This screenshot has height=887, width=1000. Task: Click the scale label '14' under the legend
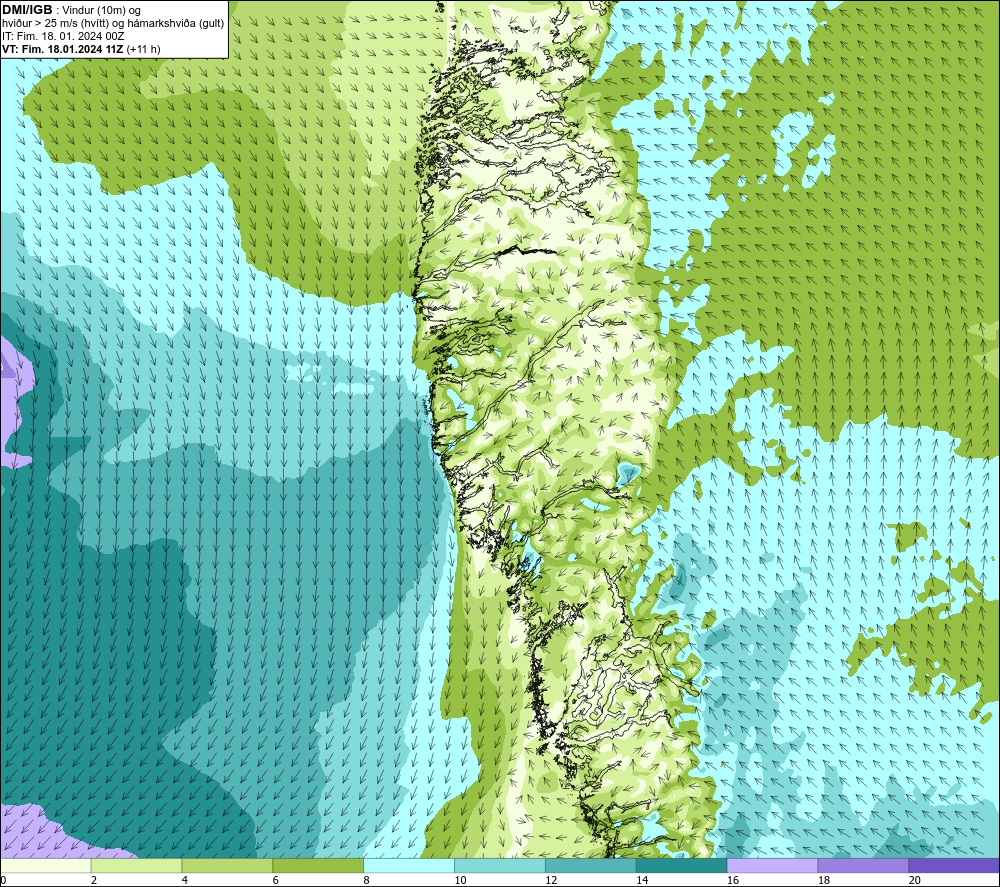click(642, 880)
